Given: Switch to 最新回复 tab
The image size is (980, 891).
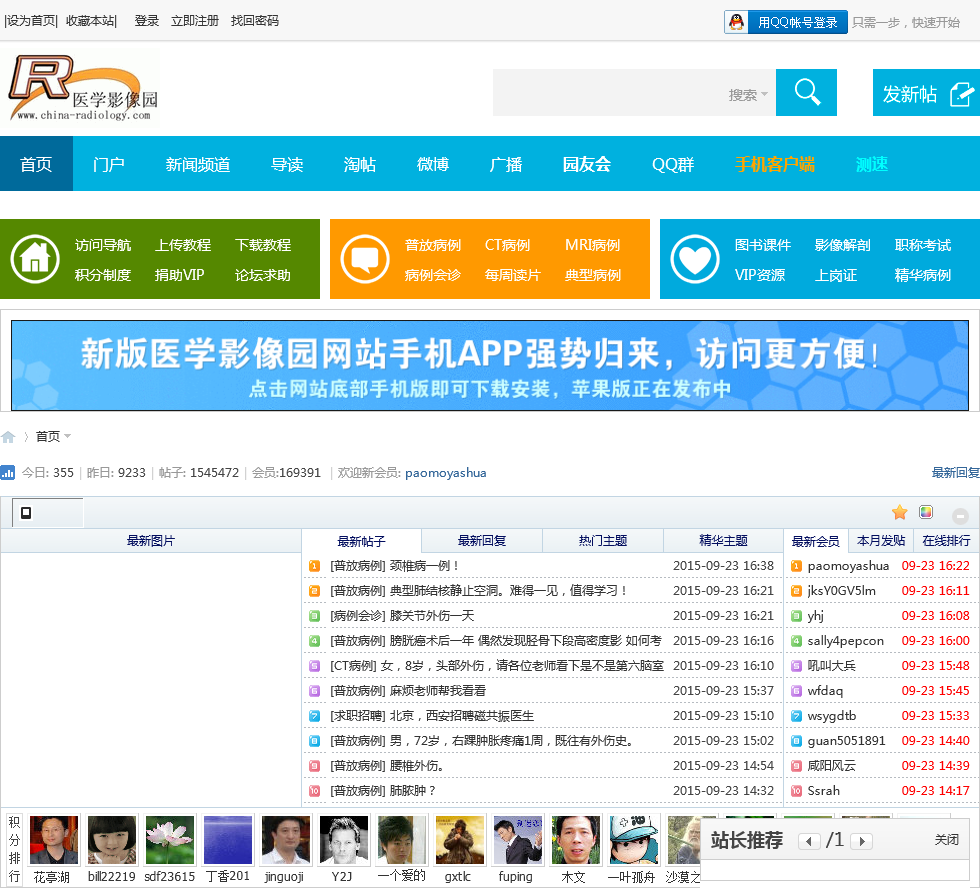Looking at the screenshot, I should (x=482, y=540).
